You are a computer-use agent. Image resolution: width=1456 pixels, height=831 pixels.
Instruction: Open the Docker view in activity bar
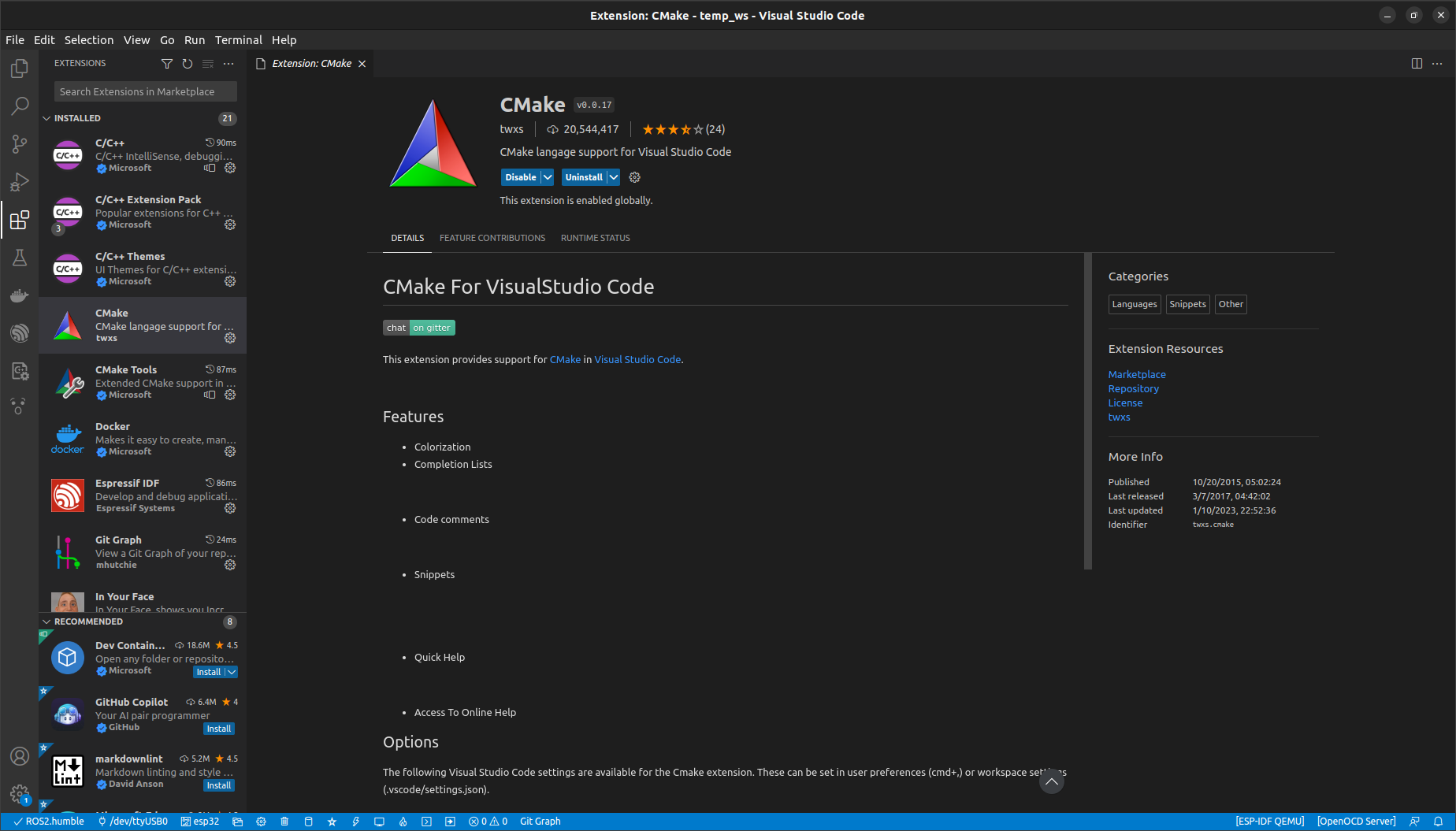coord(20,295)
